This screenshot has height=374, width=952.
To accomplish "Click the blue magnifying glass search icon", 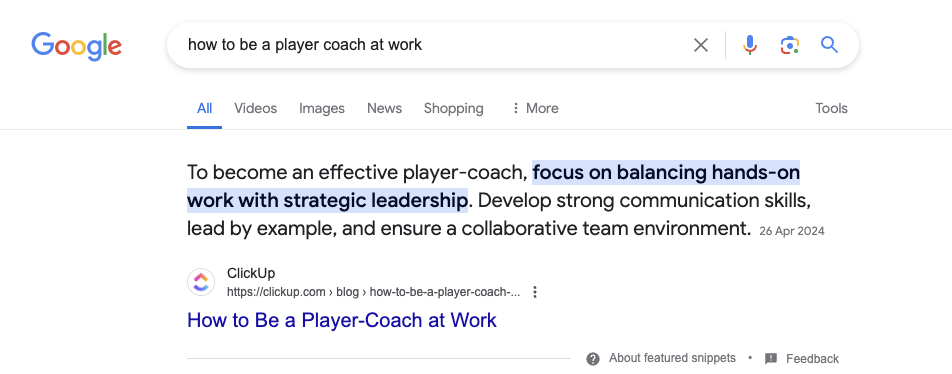I will coord(829,44).
